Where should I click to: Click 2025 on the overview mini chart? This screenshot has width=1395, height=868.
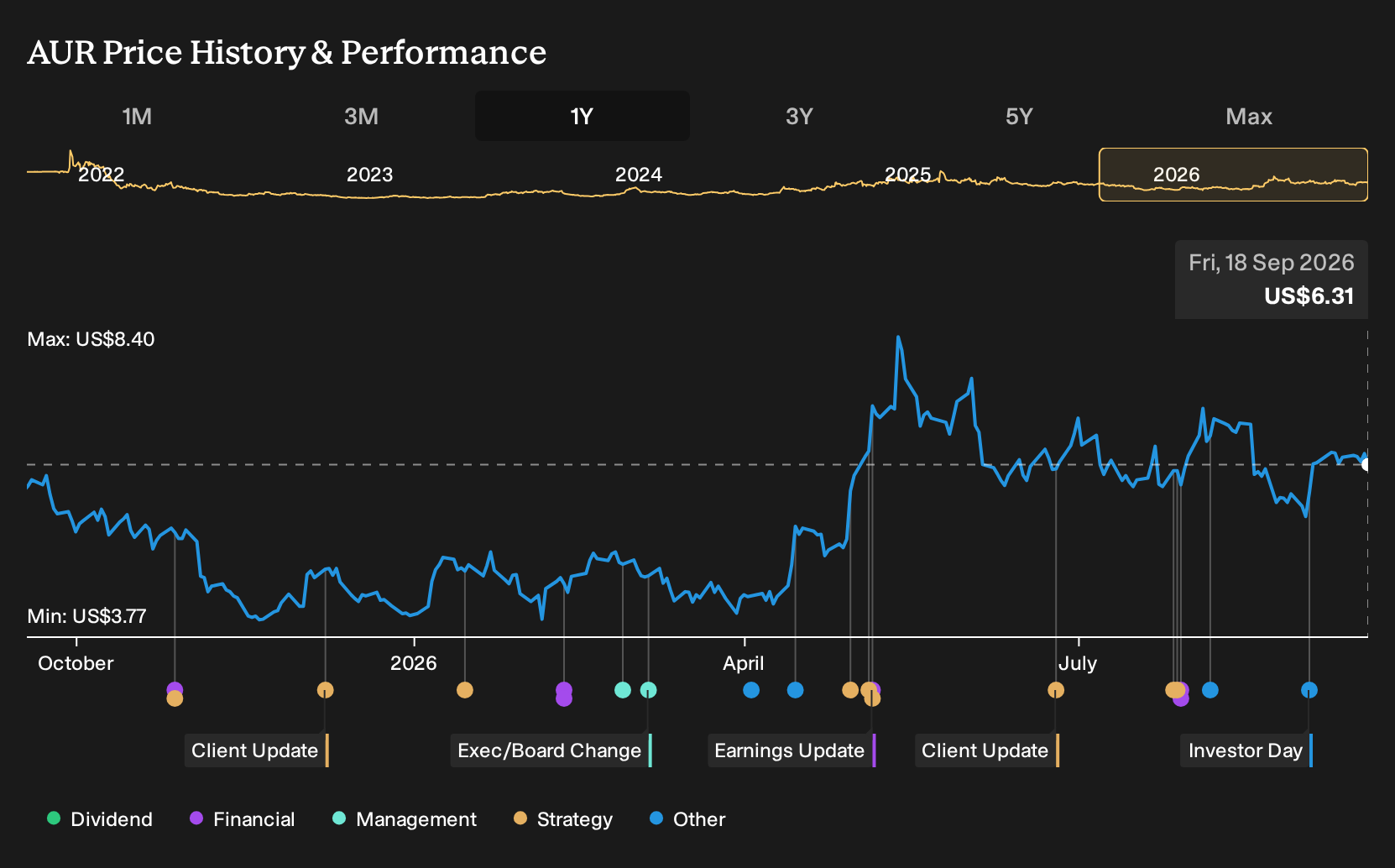[908, 175]
